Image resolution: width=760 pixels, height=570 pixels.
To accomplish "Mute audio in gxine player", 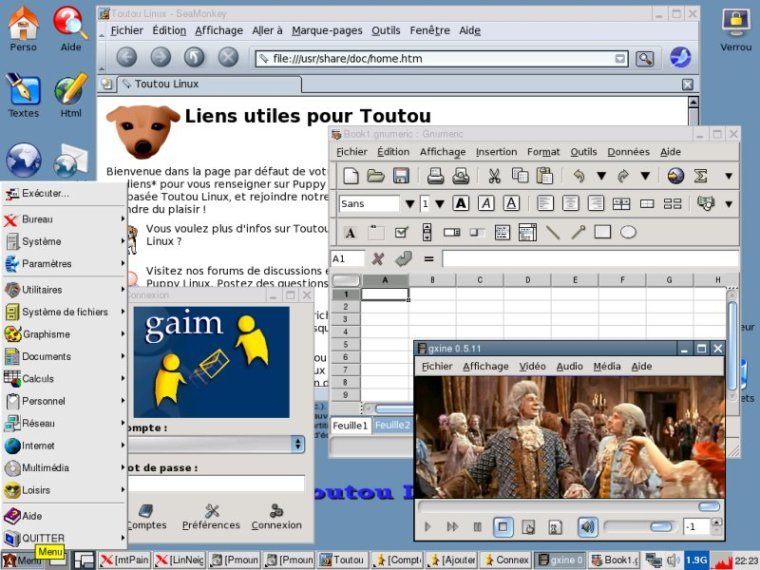I will point(586,526).
